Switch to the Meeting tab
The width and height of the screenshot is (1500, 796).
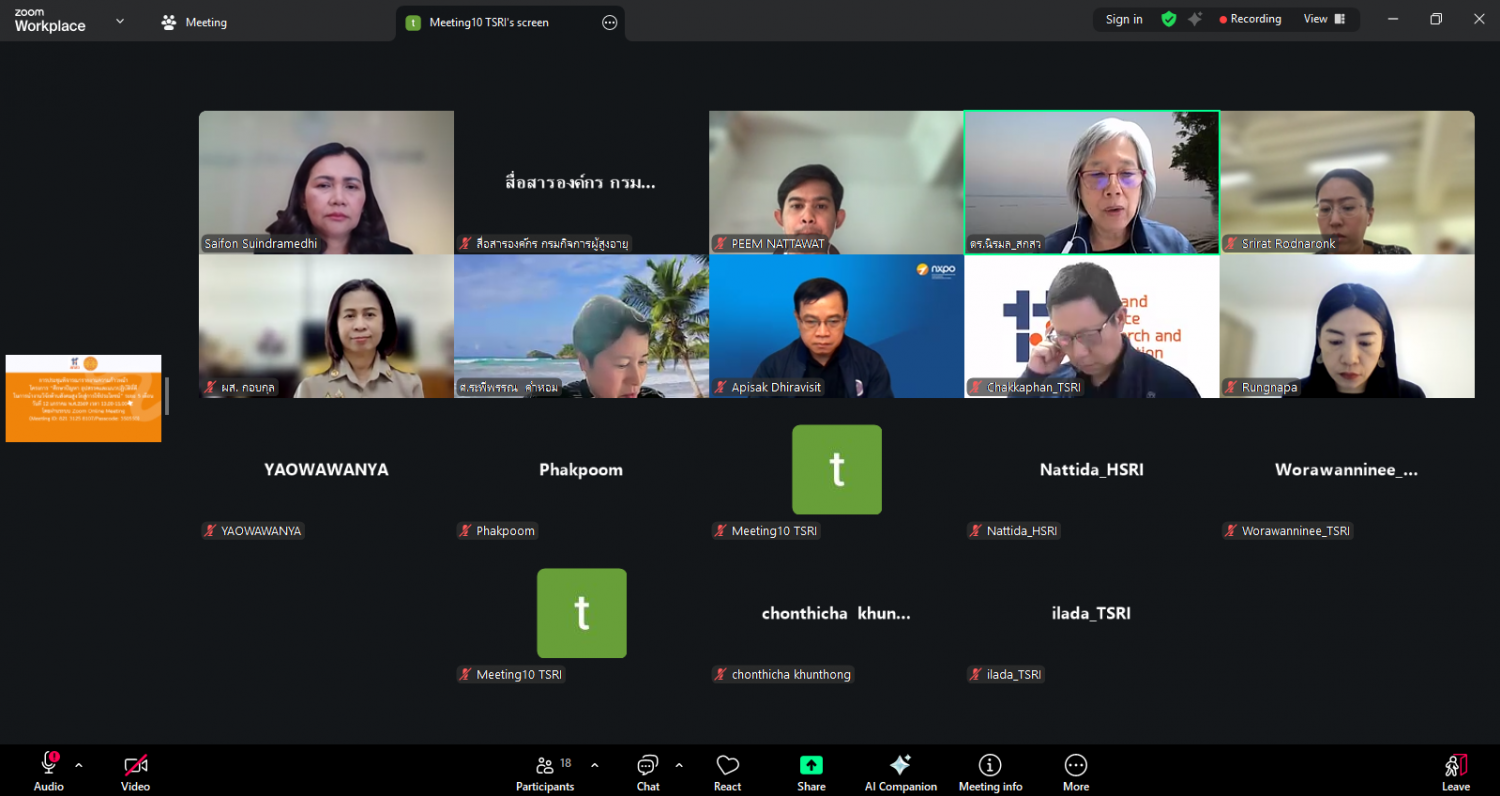(x=195, y=22)
